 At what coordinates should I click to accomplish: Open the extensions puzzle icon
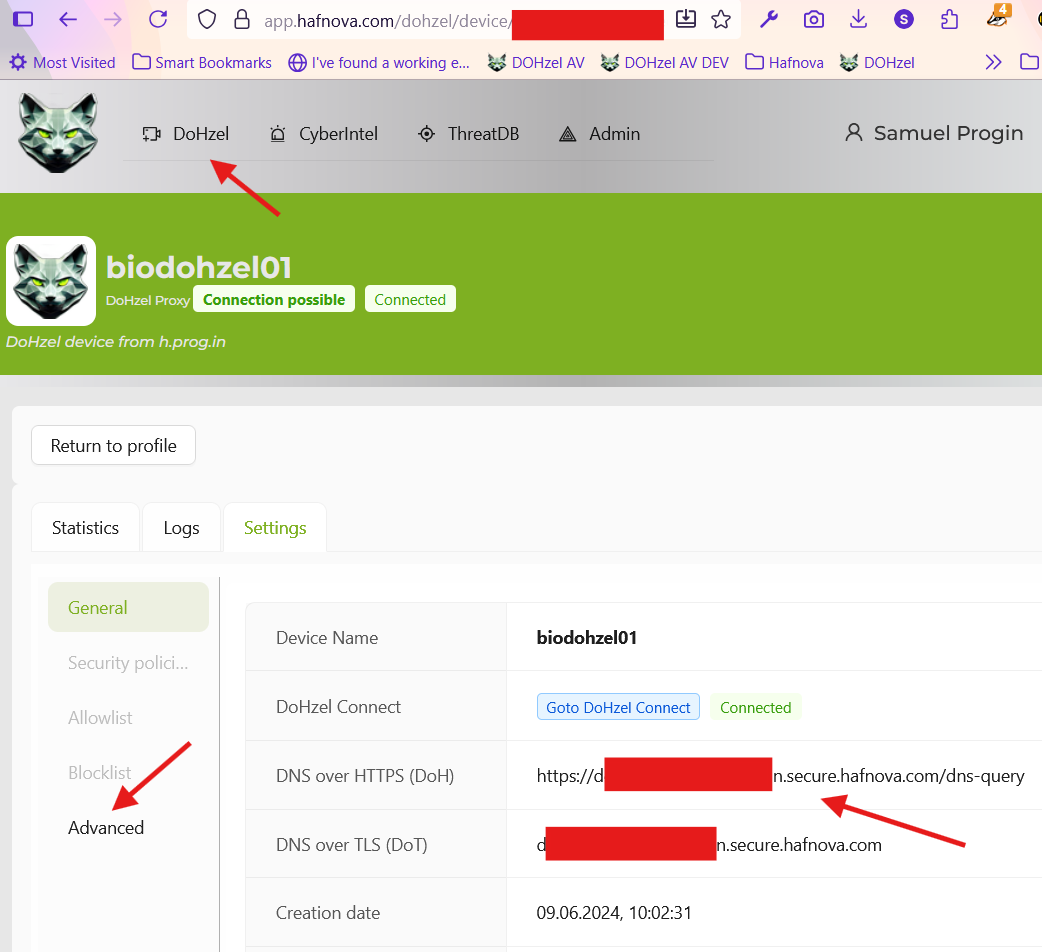pyautogui.click(x=950, y=19)
